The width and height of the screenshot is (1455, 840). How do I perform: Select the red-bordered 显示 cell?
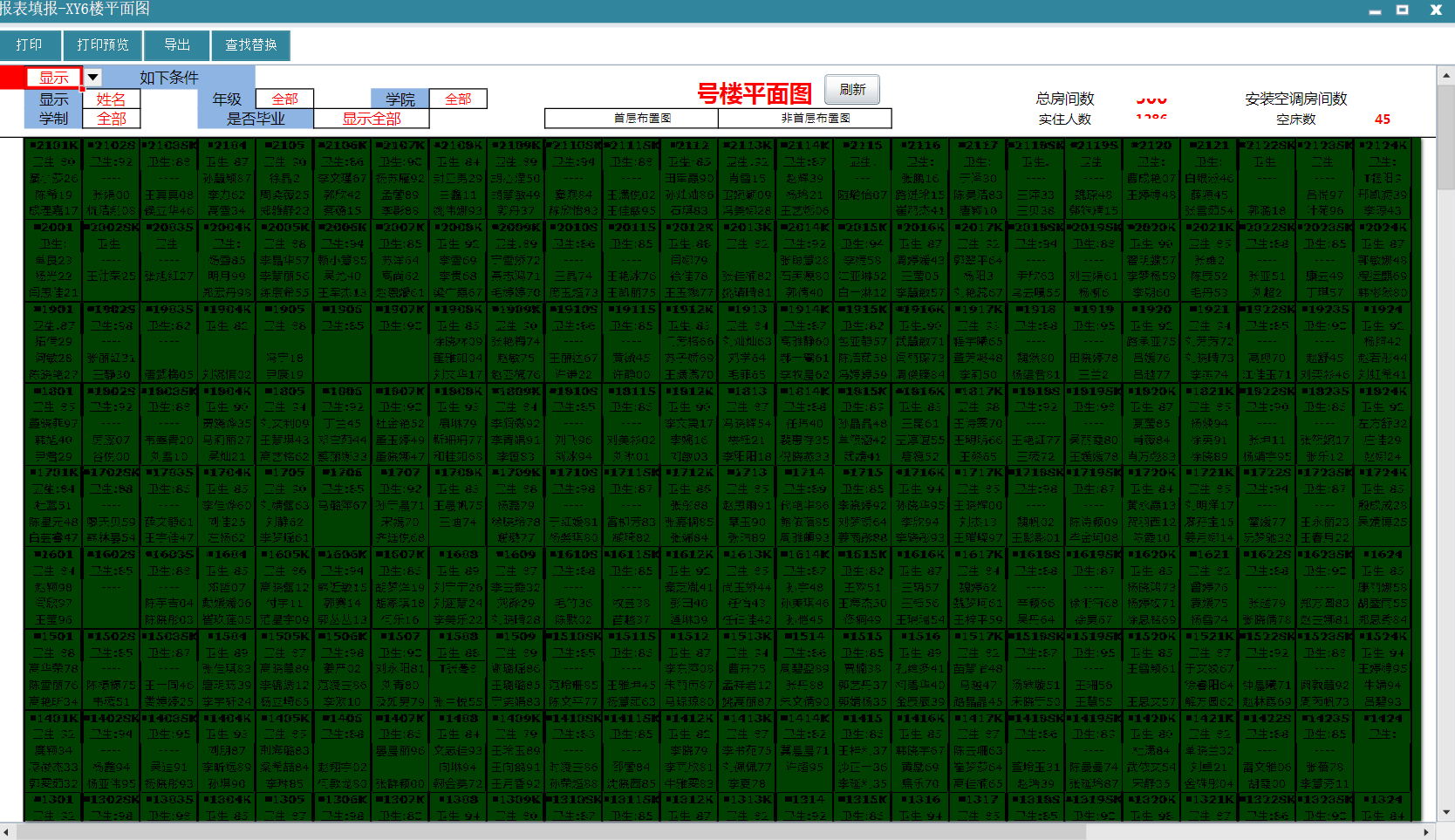point(53,78)
